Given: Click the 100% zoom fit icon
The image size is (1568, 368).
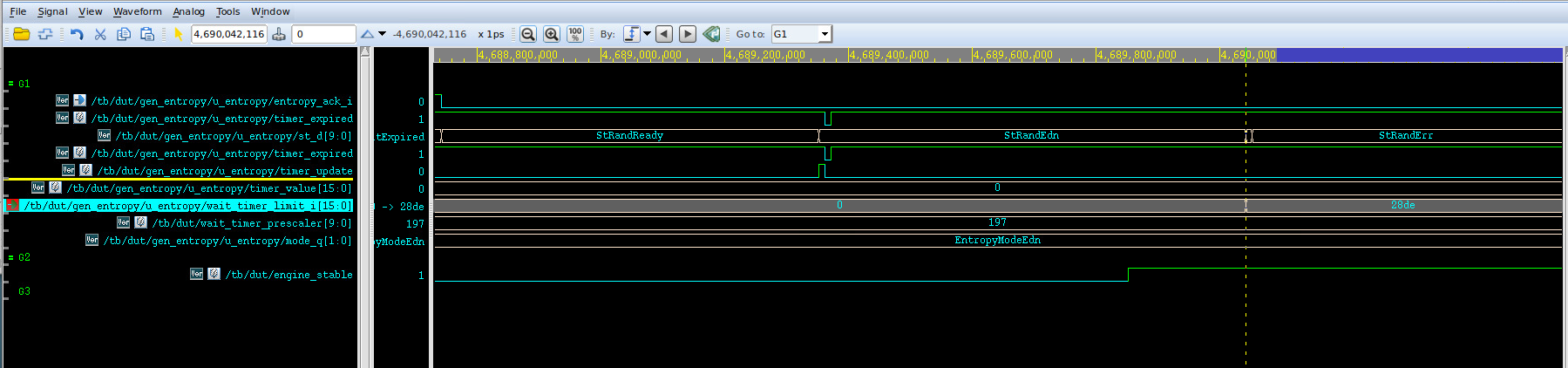Looking at the screenshot, I should (575, 34).
